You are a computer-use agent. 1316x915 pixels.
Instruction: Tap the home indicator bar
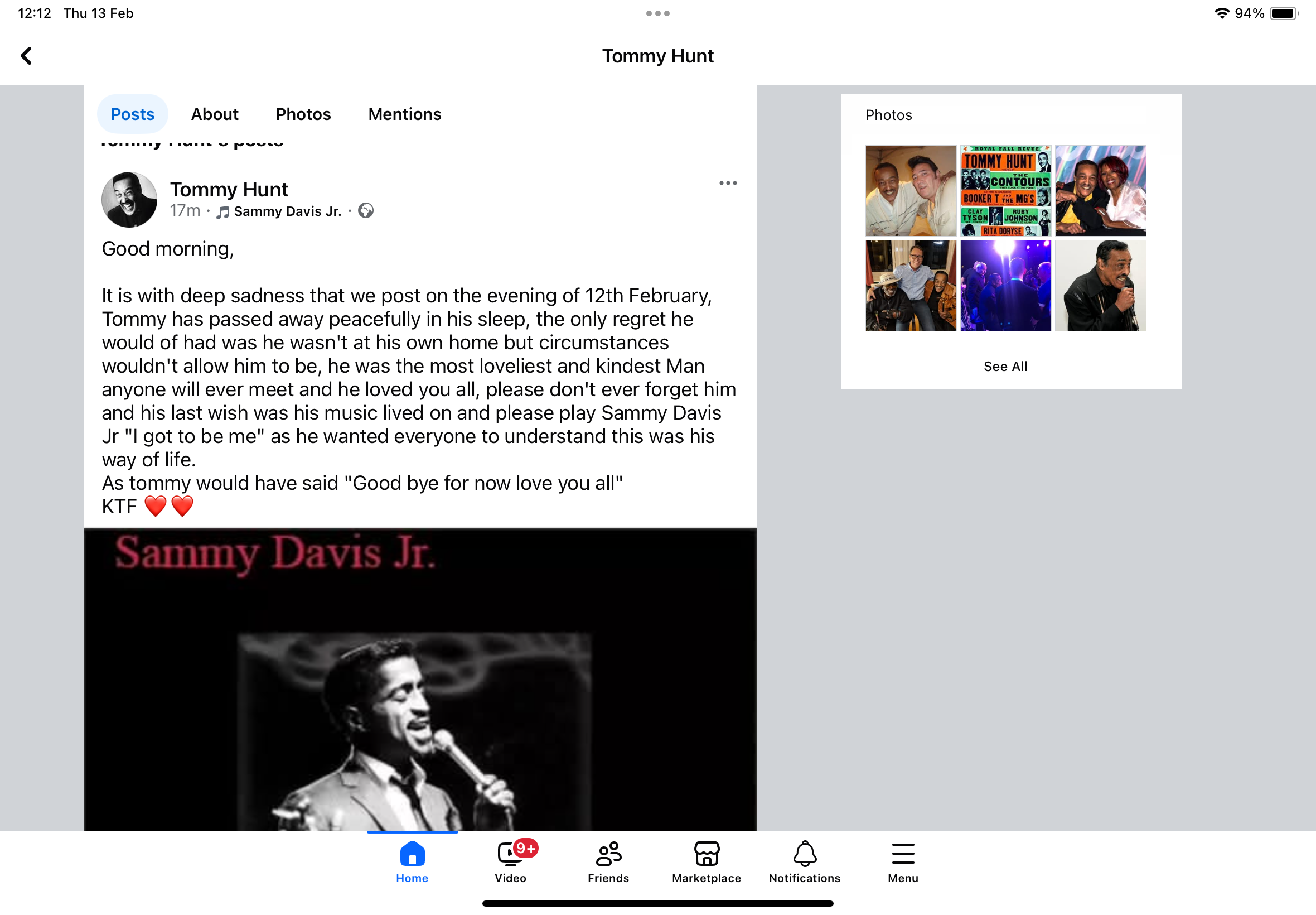pyautogui.click(x=657, y=903)
